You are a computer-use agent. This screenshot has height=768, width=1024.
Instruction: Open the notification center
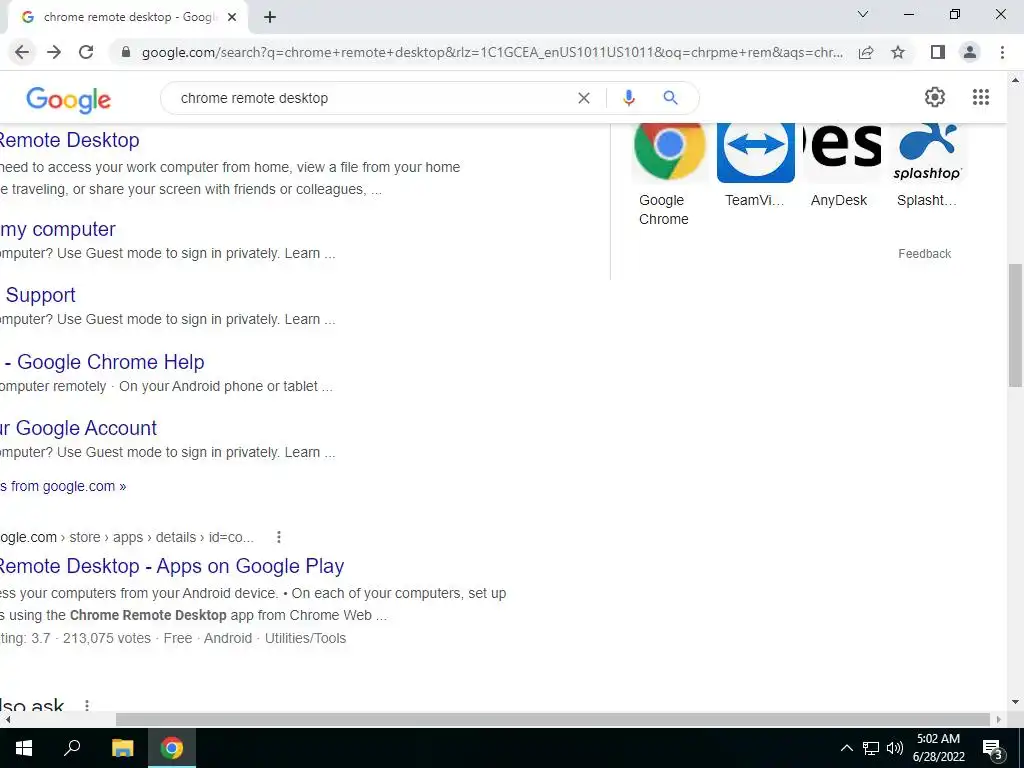pyautogui.click(x=993, y=748)
